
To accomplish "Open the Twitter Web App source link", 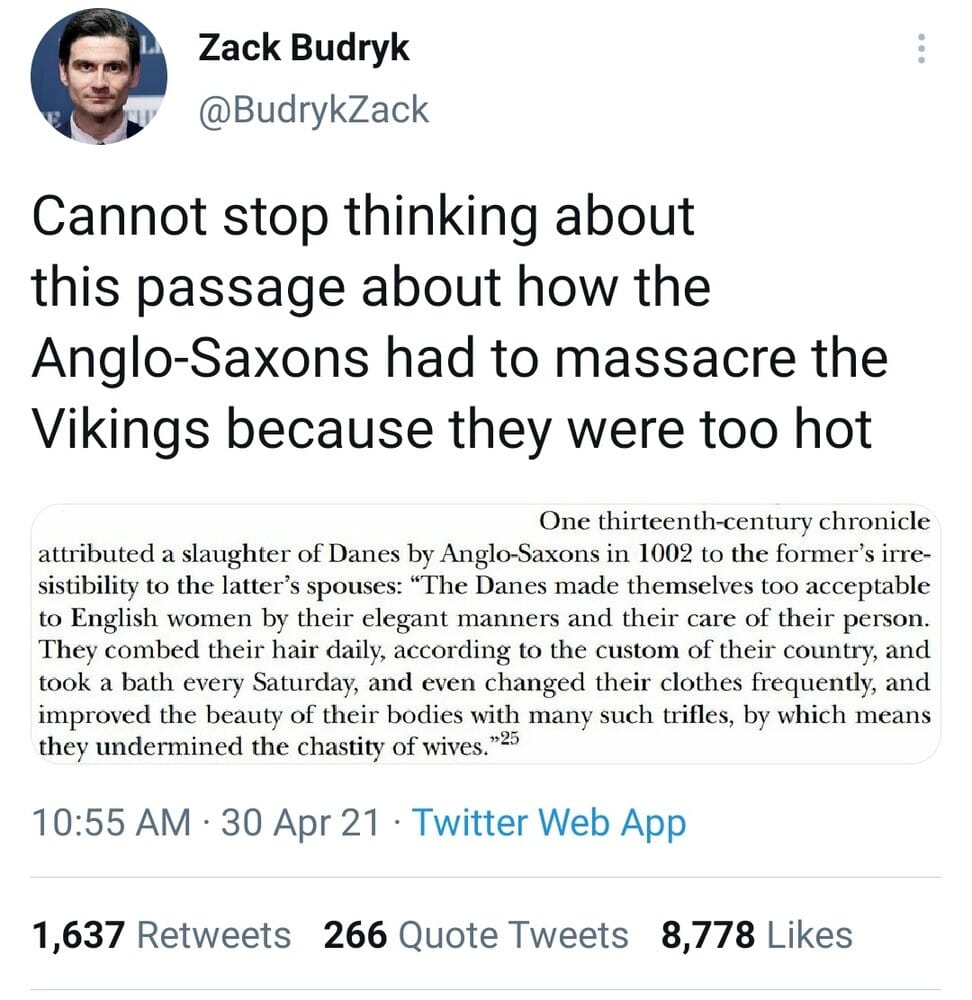I will [549, 823].
